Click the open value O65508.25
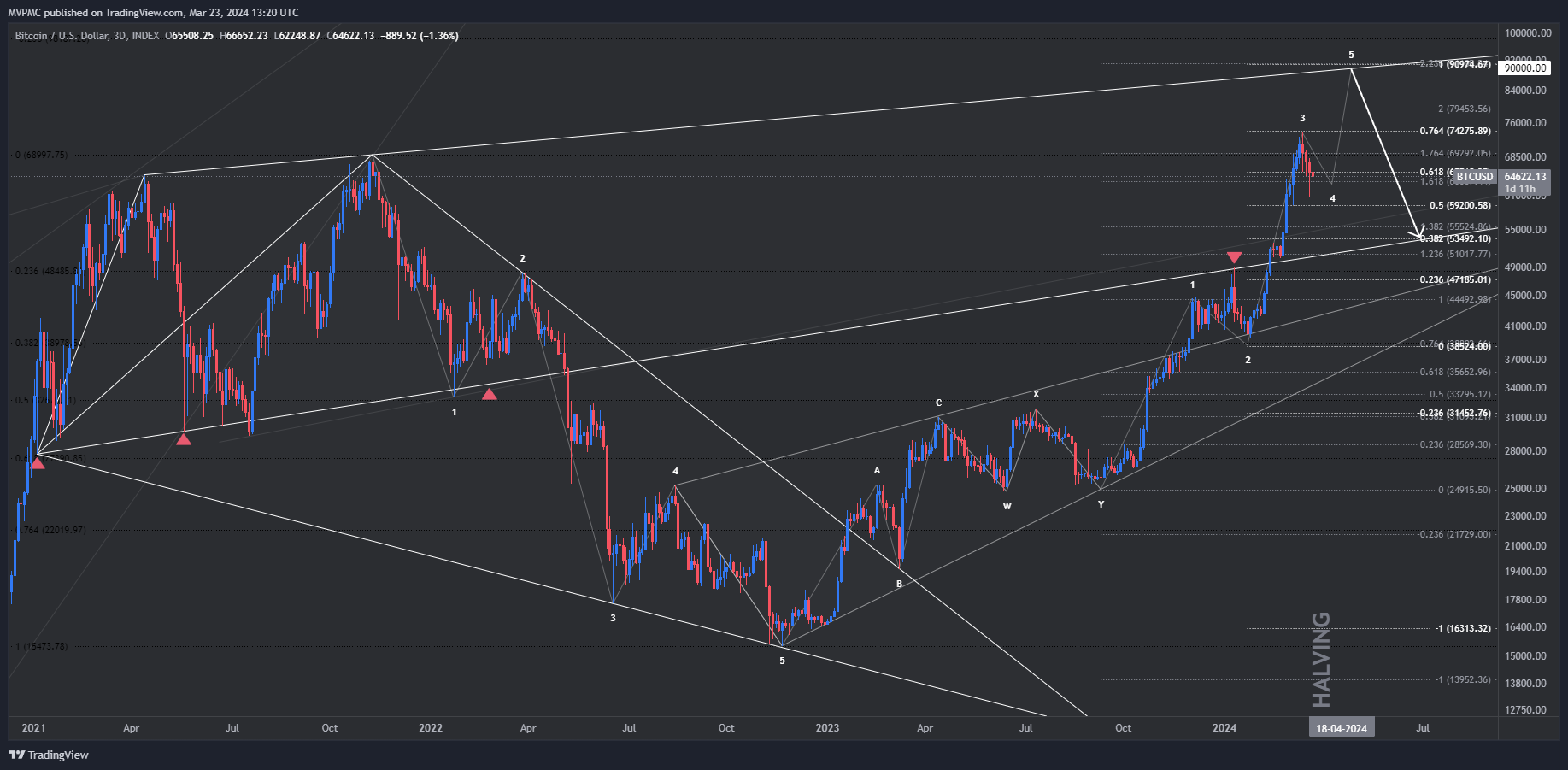Image resolution: width=1568 pixels, height=770 pixels. [190, 36]
